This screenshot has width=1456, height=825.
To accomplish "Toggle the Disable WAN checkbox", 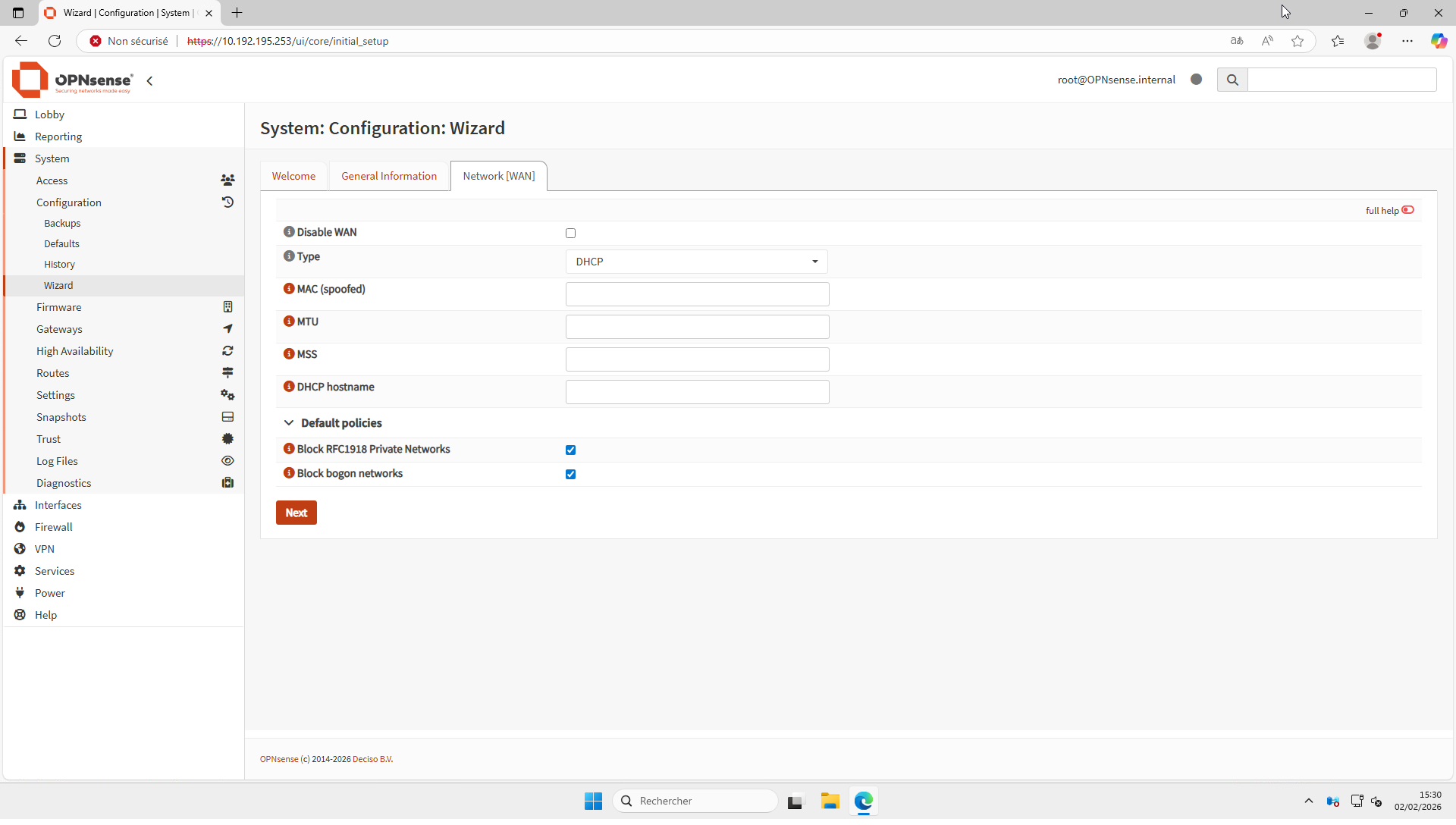I will (570, 234).
